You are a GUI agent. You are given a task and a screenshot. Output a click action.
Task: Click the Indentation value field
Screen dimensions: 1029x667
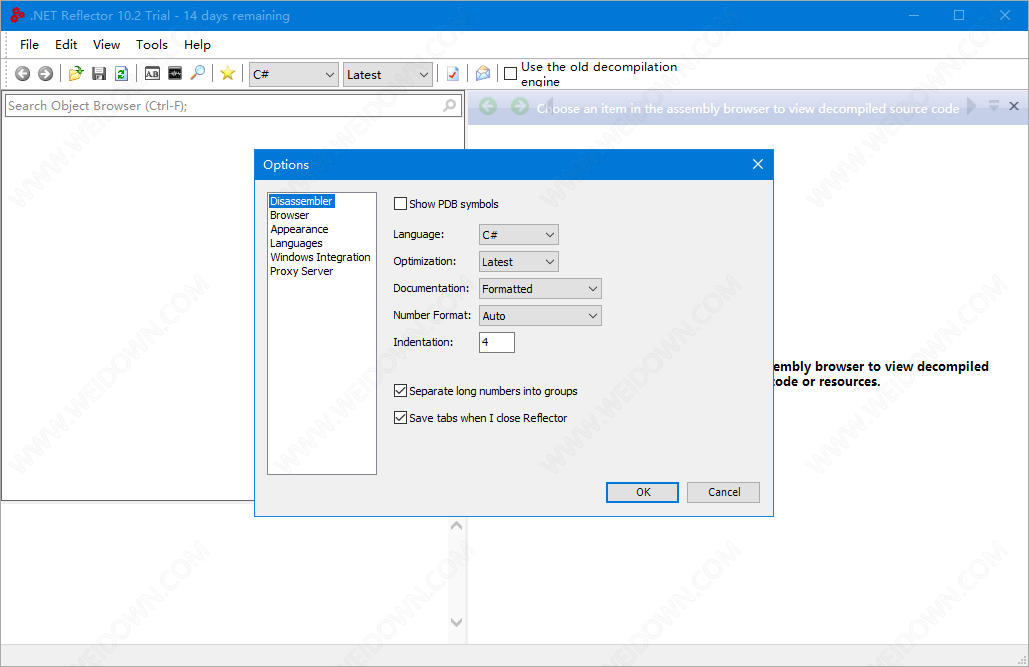497,342
